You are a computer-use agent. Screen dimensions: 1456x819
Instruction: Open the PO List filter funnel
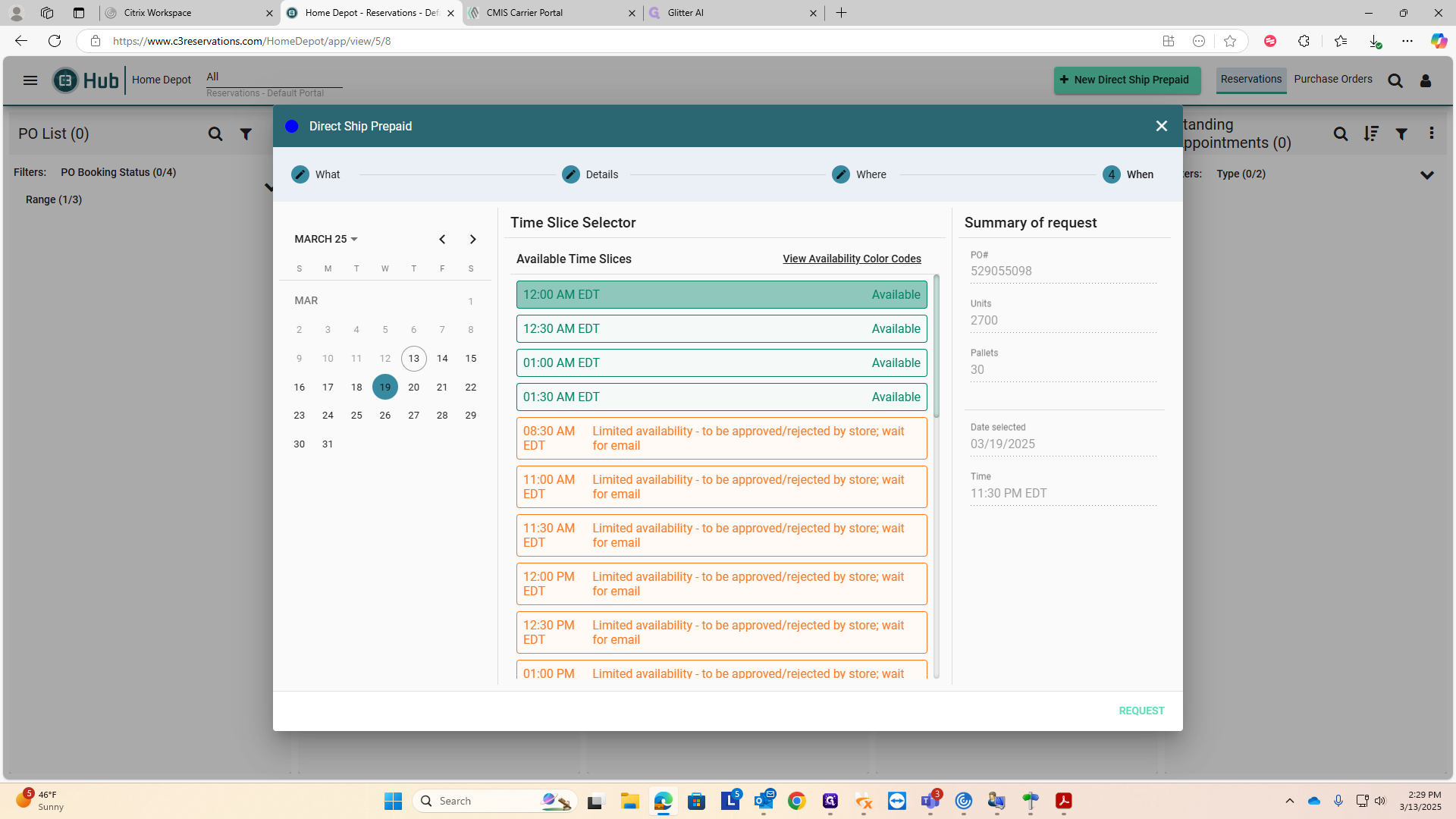tap(246, 134)
